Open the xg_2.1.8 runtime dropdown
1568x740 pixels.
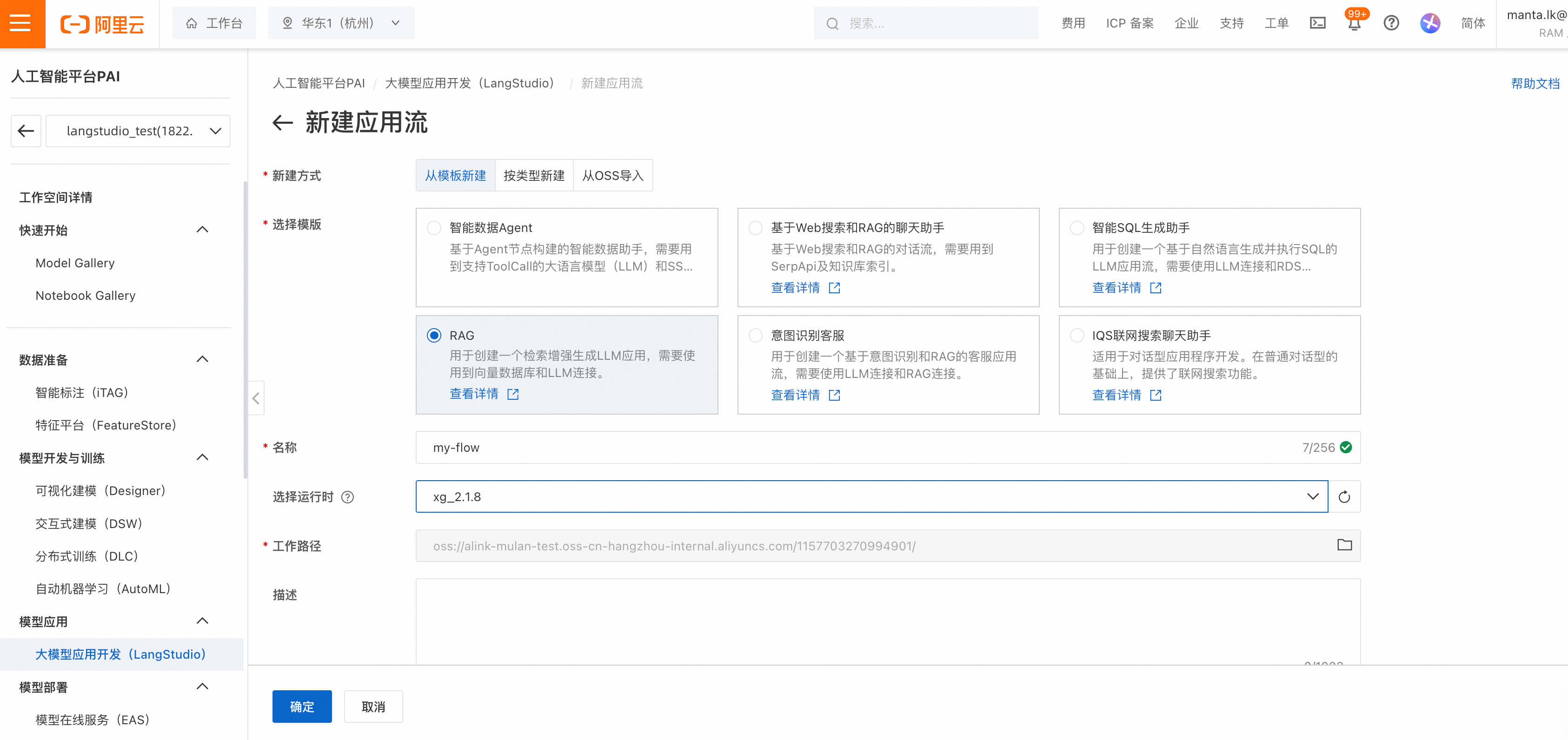point(870,497)
